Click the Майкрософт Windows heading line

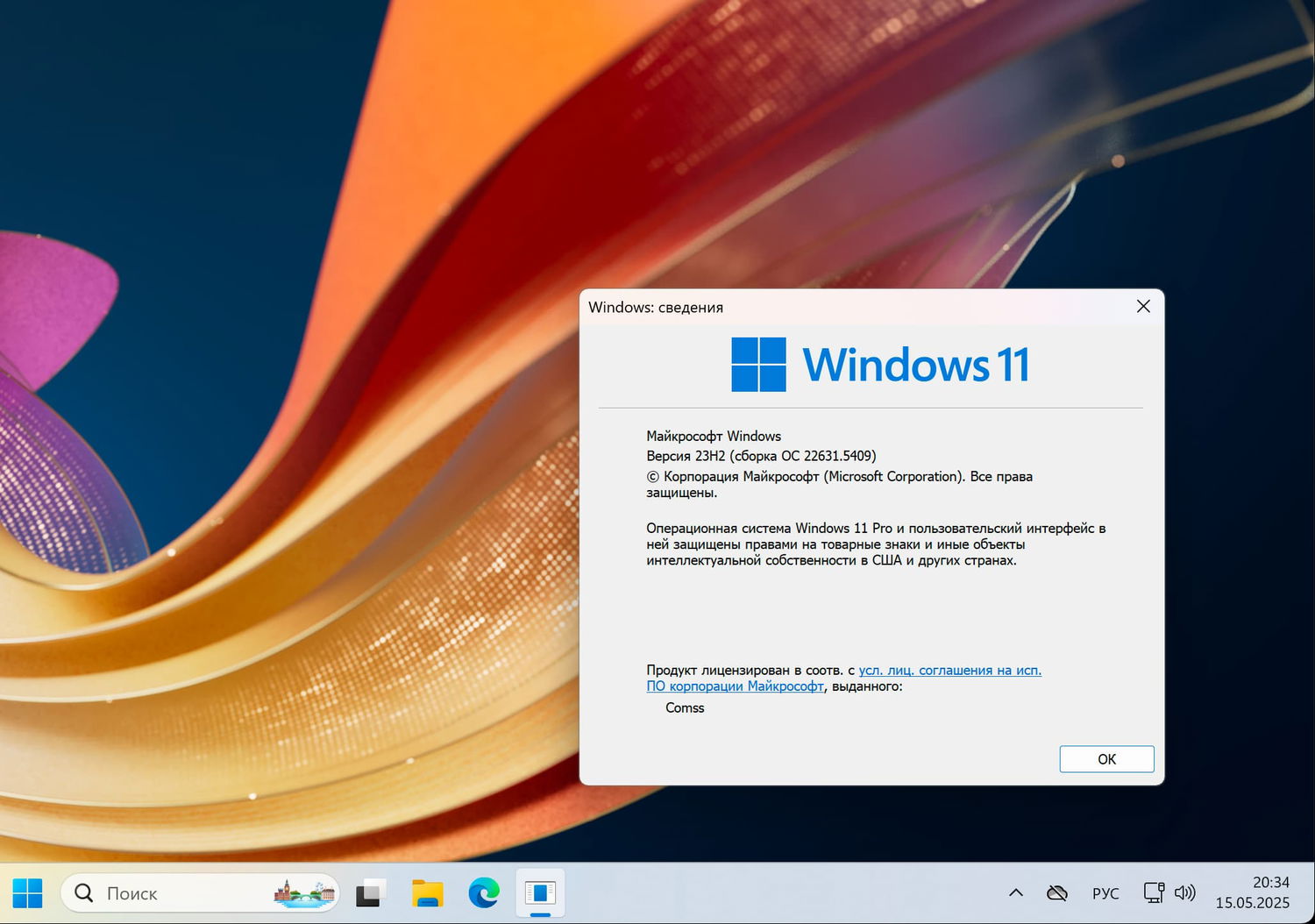coord(714,437)
